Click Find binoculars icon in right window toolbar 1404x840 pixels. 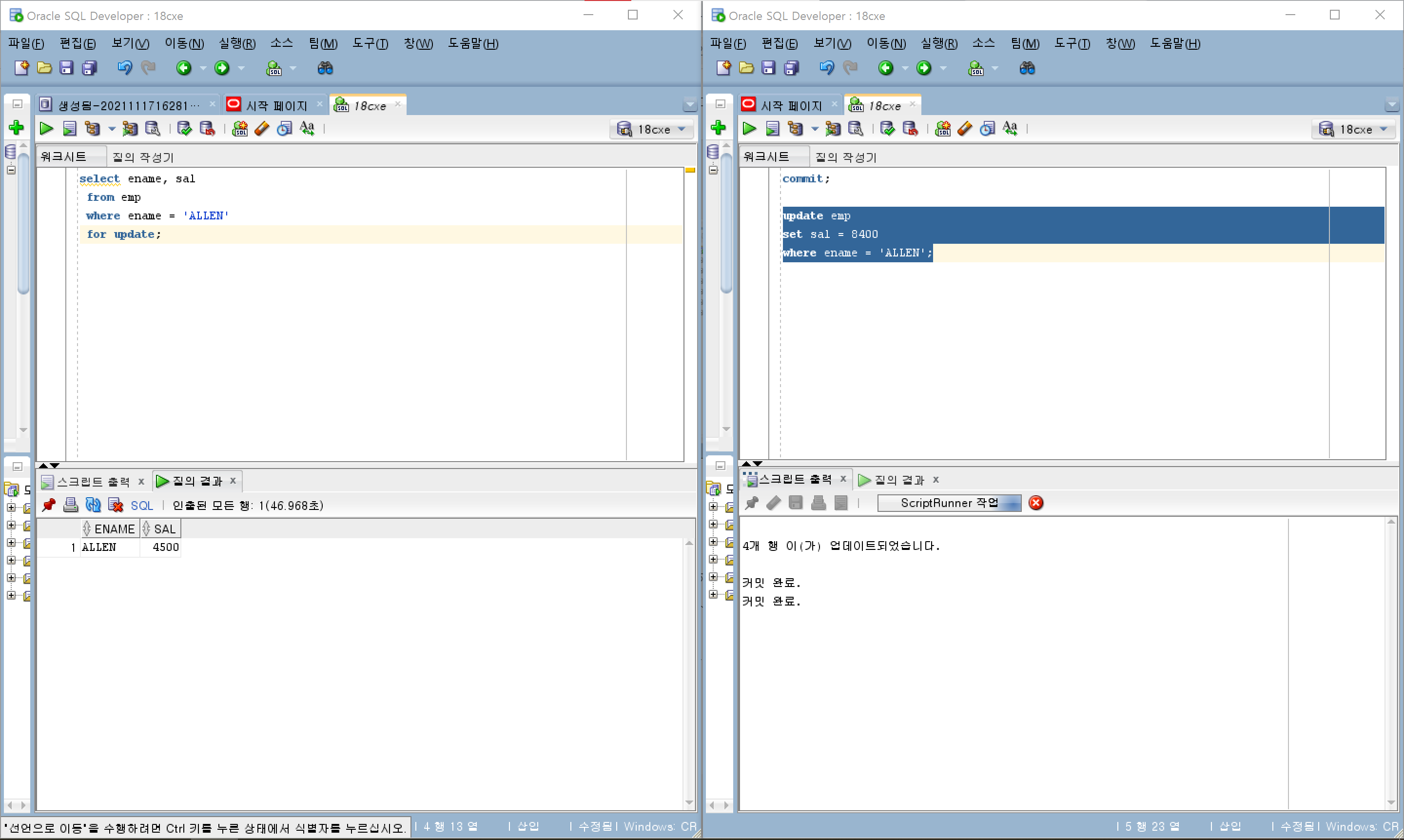click(1027, 68)
